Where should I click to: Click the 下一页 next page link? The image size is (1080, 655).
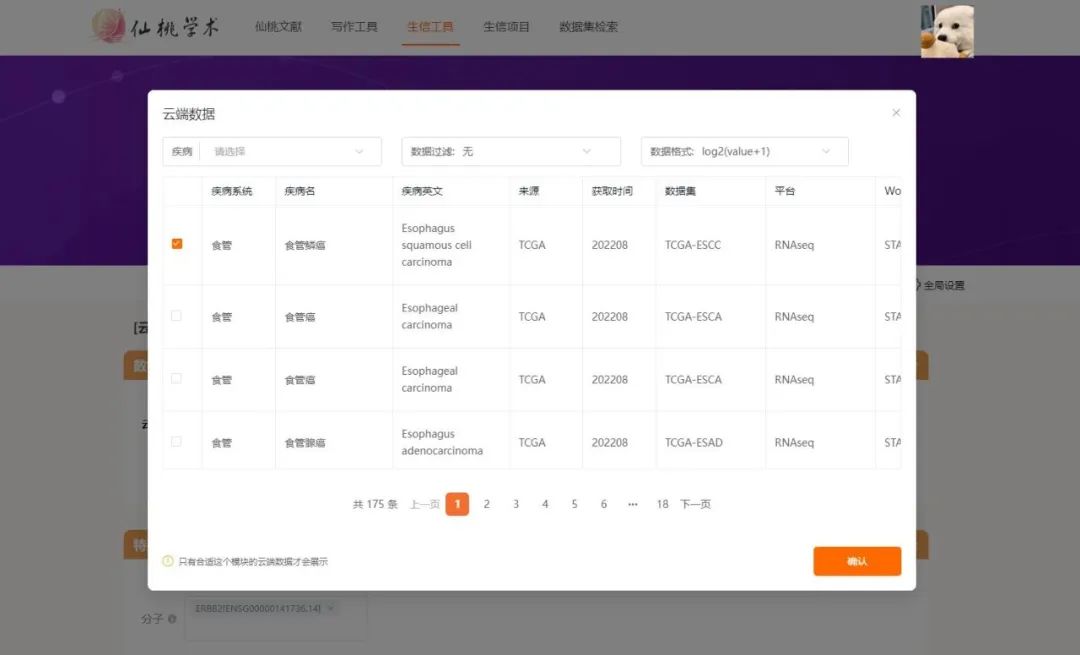pyautogui.click(x=696, y=504)
